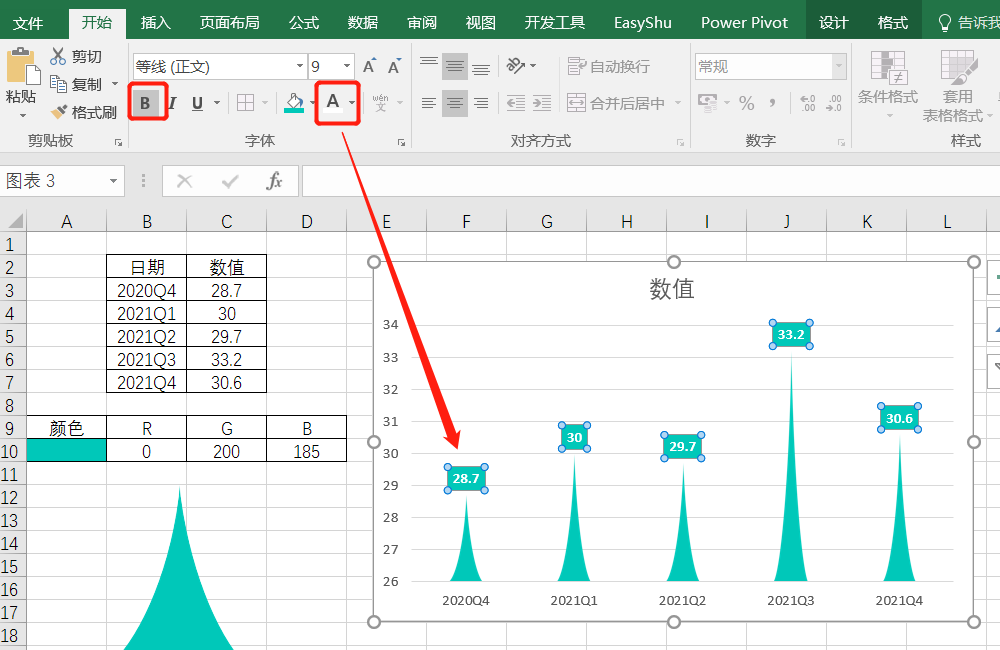Decrease indent
Screen dimensions: 1000x650
coord(515,103)
